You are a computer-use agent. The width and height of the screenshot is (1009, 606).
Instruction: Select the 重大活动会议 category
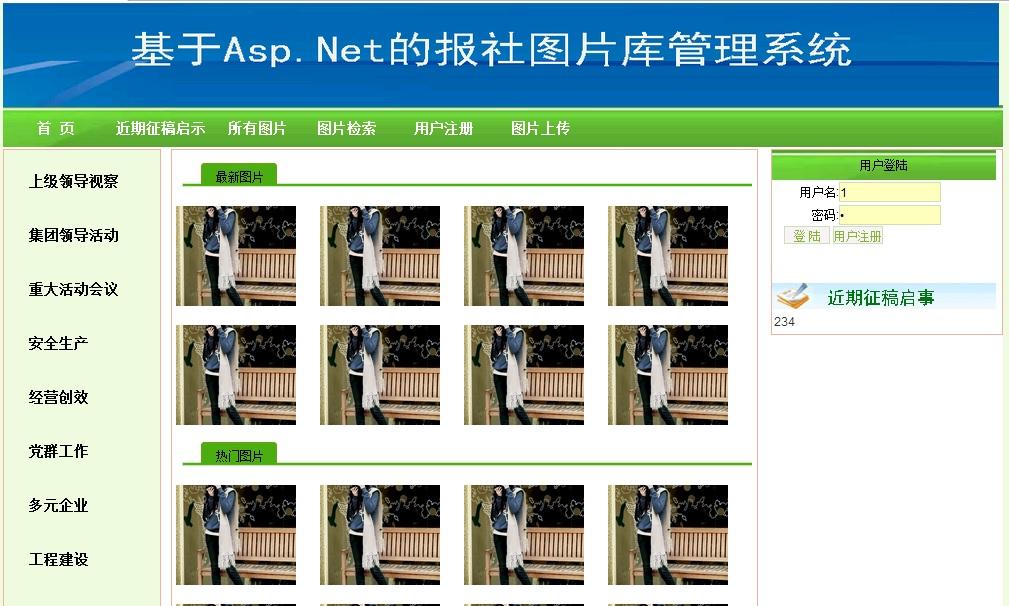(73, 289)
